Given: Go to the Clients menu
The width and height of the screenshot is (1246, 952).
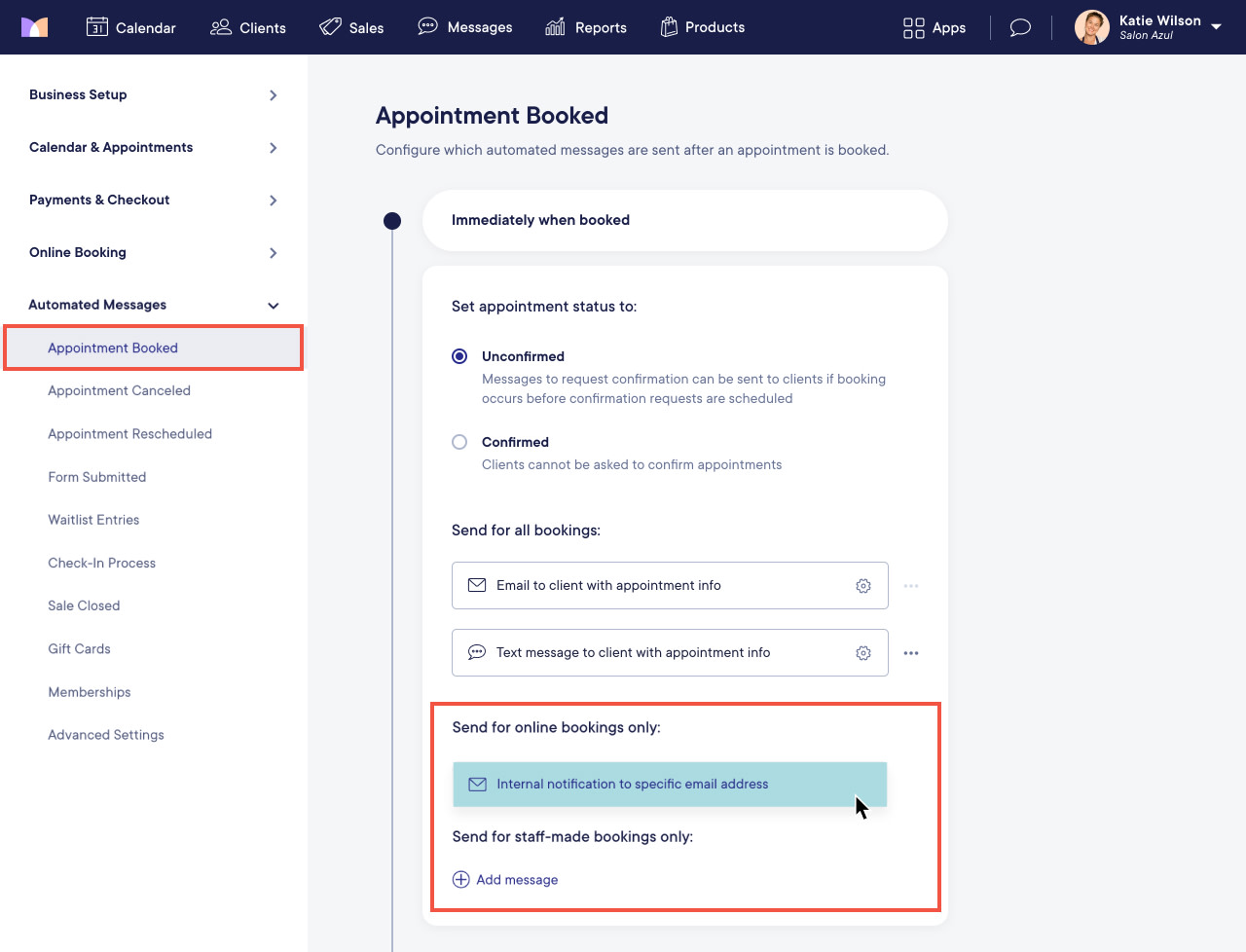Looking at the screenshot, I should click(x=248, y=27).
